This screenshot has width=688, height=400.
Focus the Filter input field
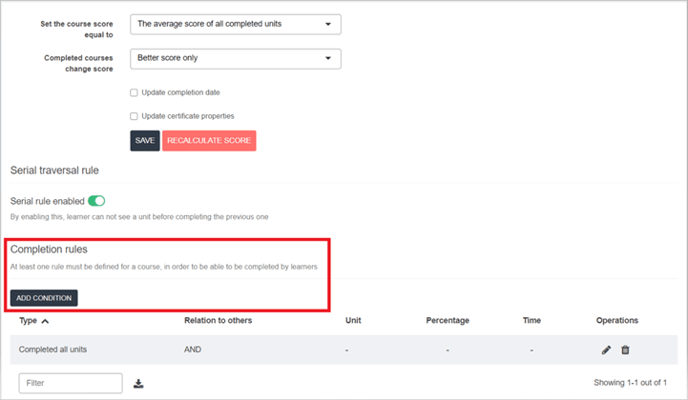point(71,383)
